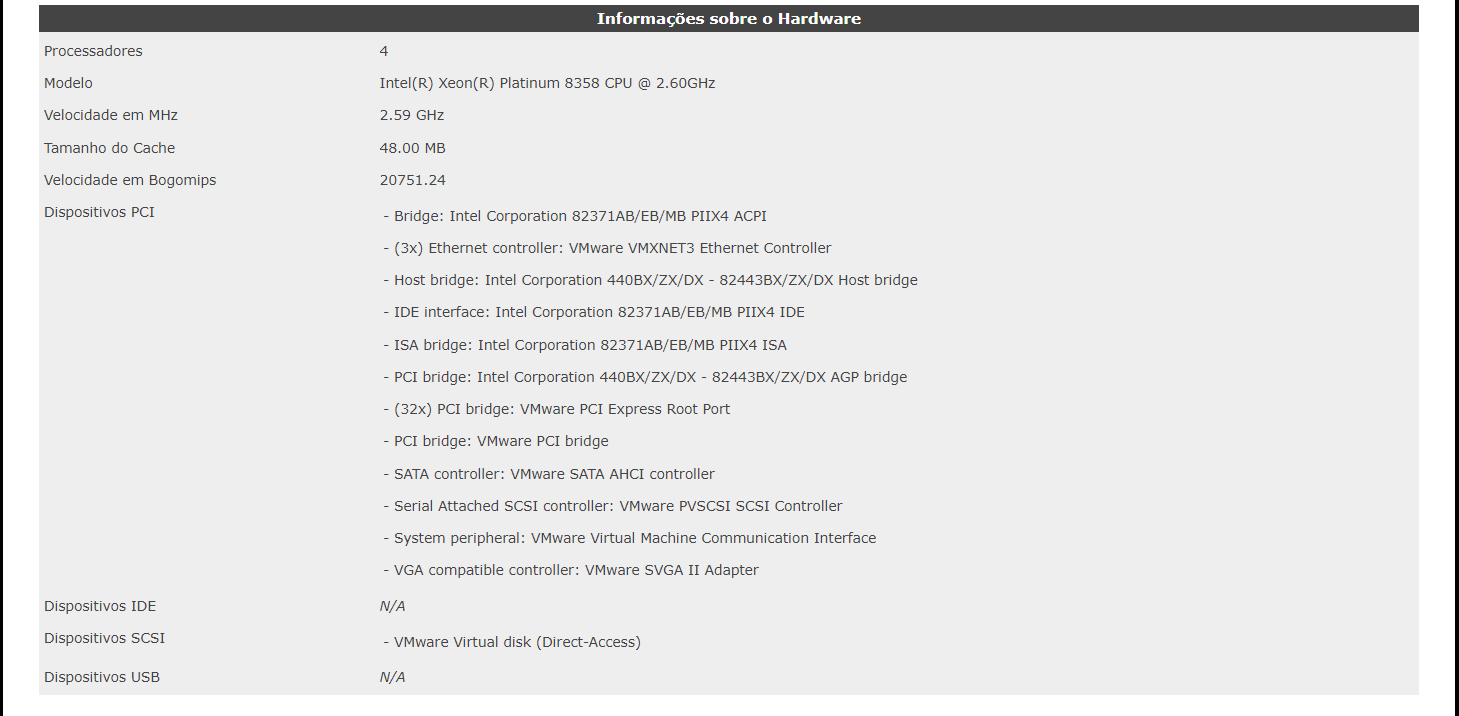Click the Dispositivos USB label
The width and height of the screenshot is (1459, 716).
[x=102, y=677]
